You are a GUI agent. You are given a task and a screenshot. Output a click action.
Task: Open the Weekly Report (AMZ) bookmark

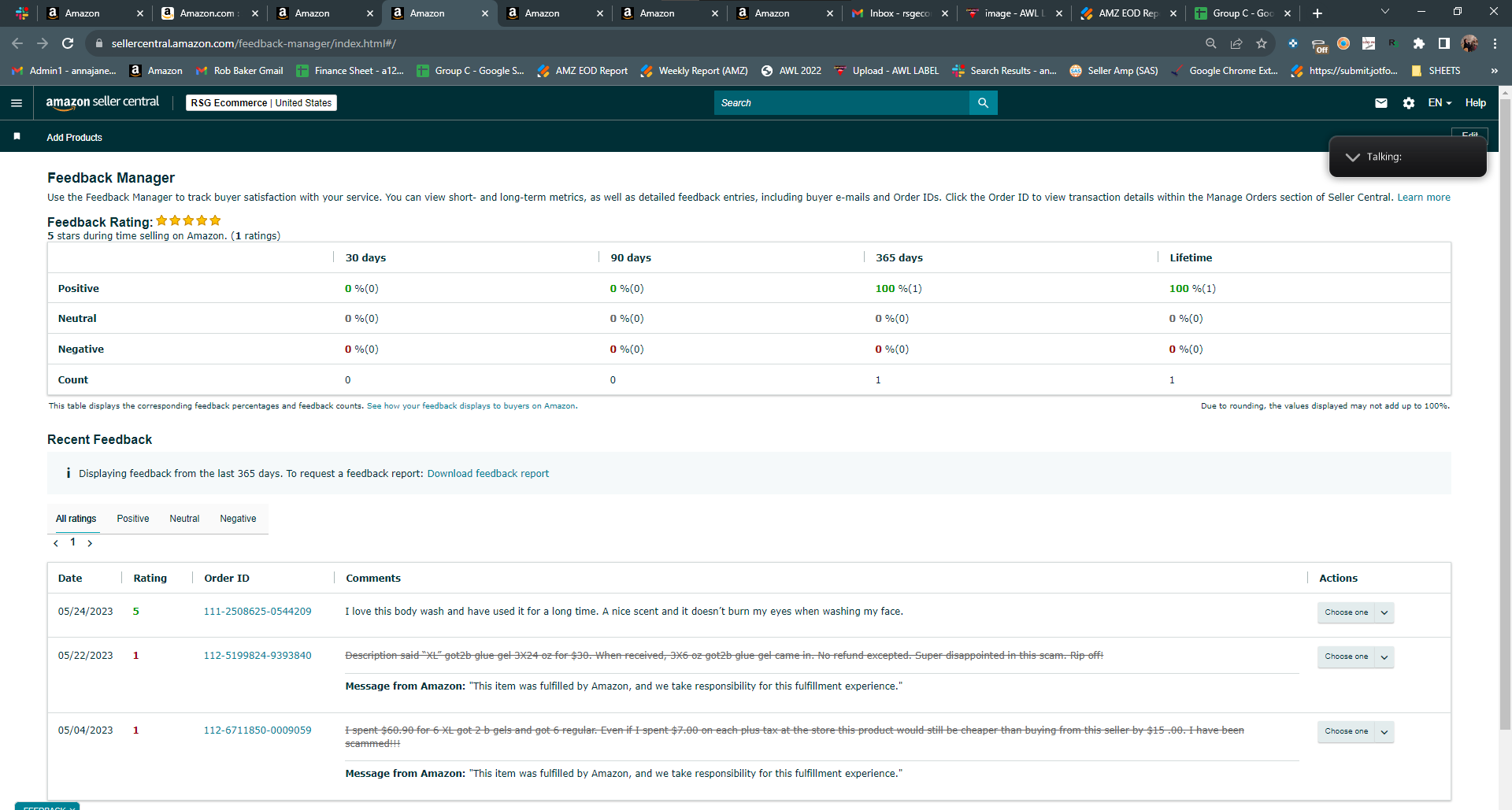click(694, 71)
